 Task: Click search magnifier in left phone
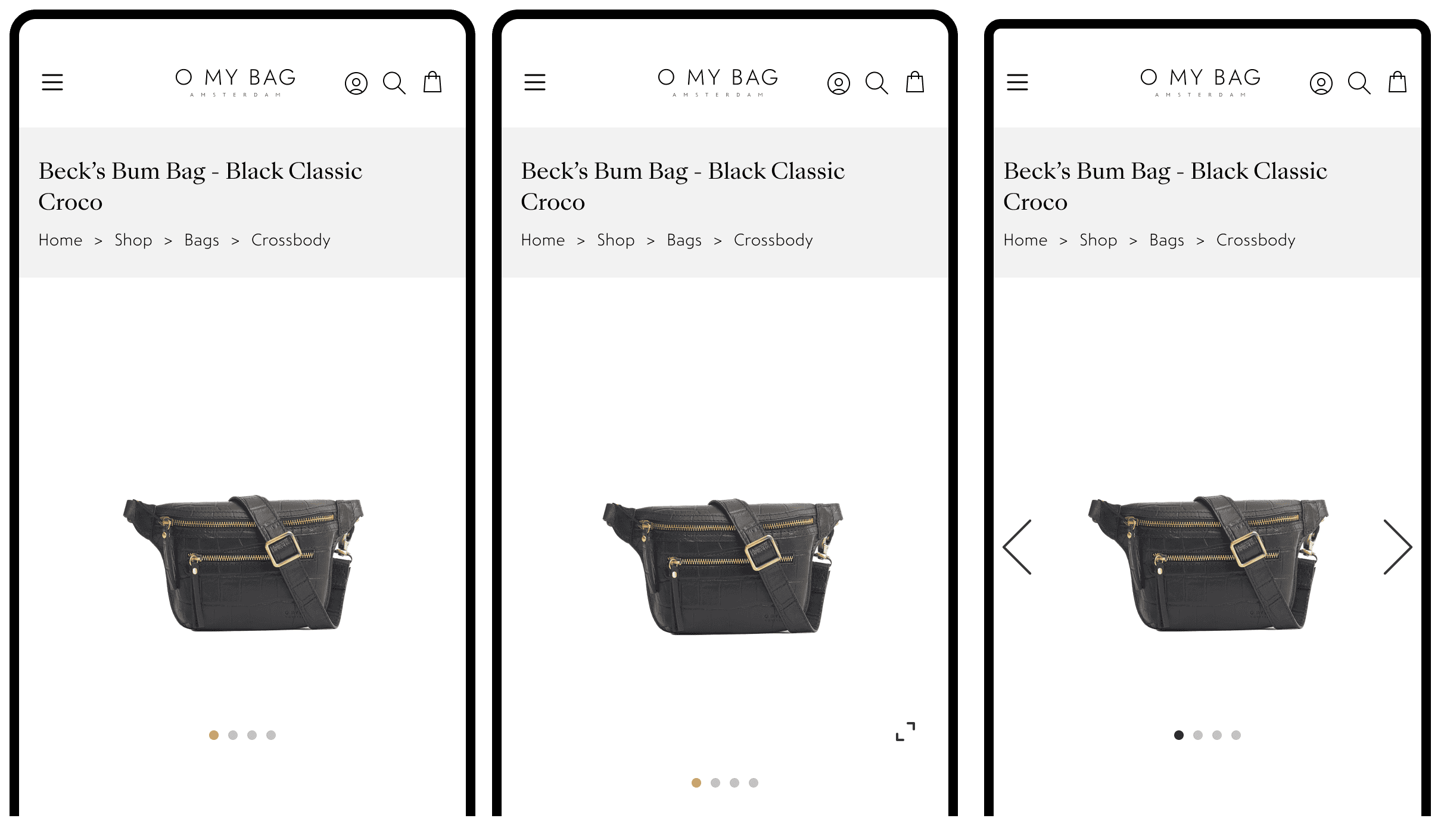pos(394,83)
